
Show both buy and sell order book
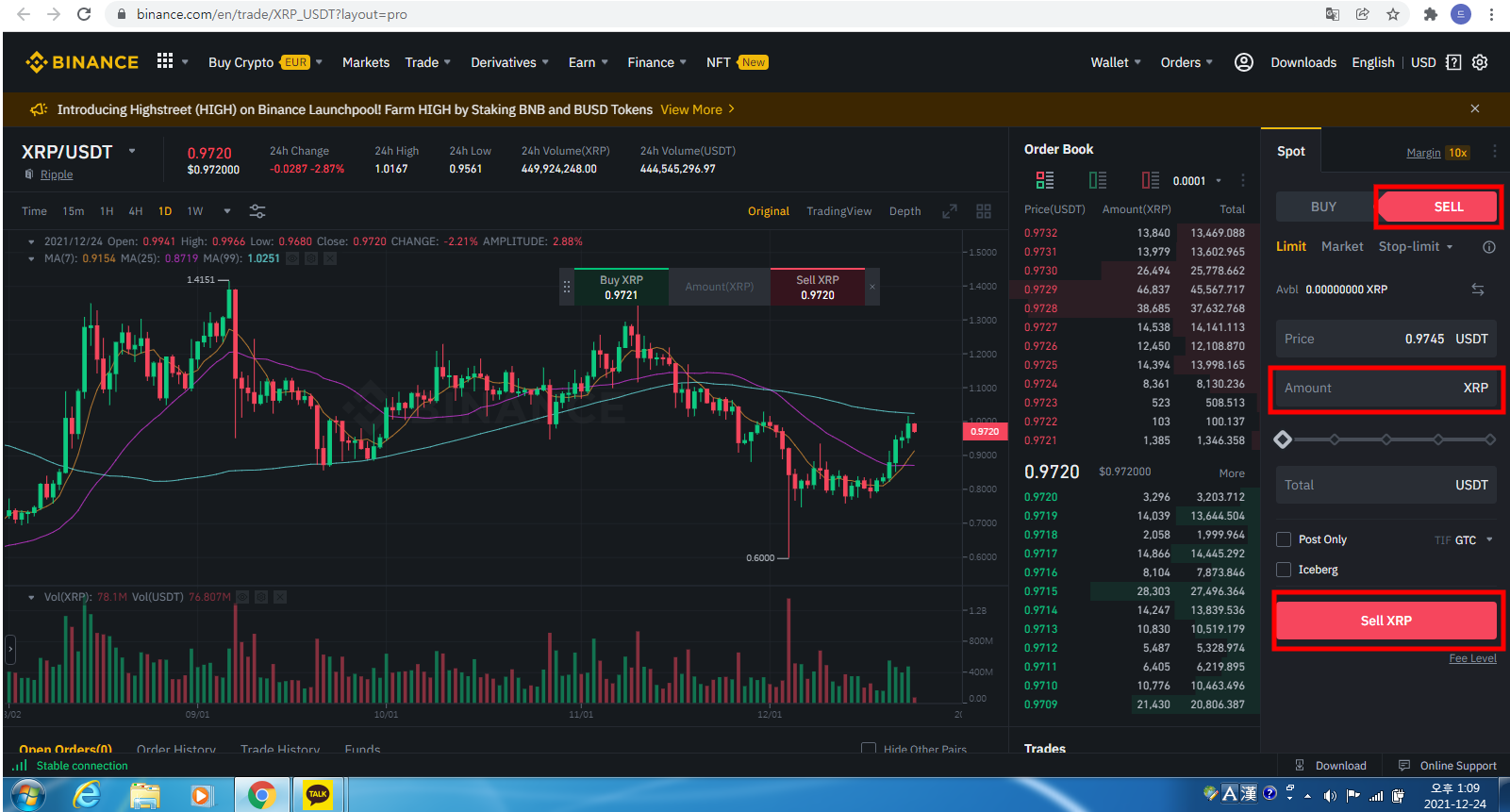coord(1045,180)
